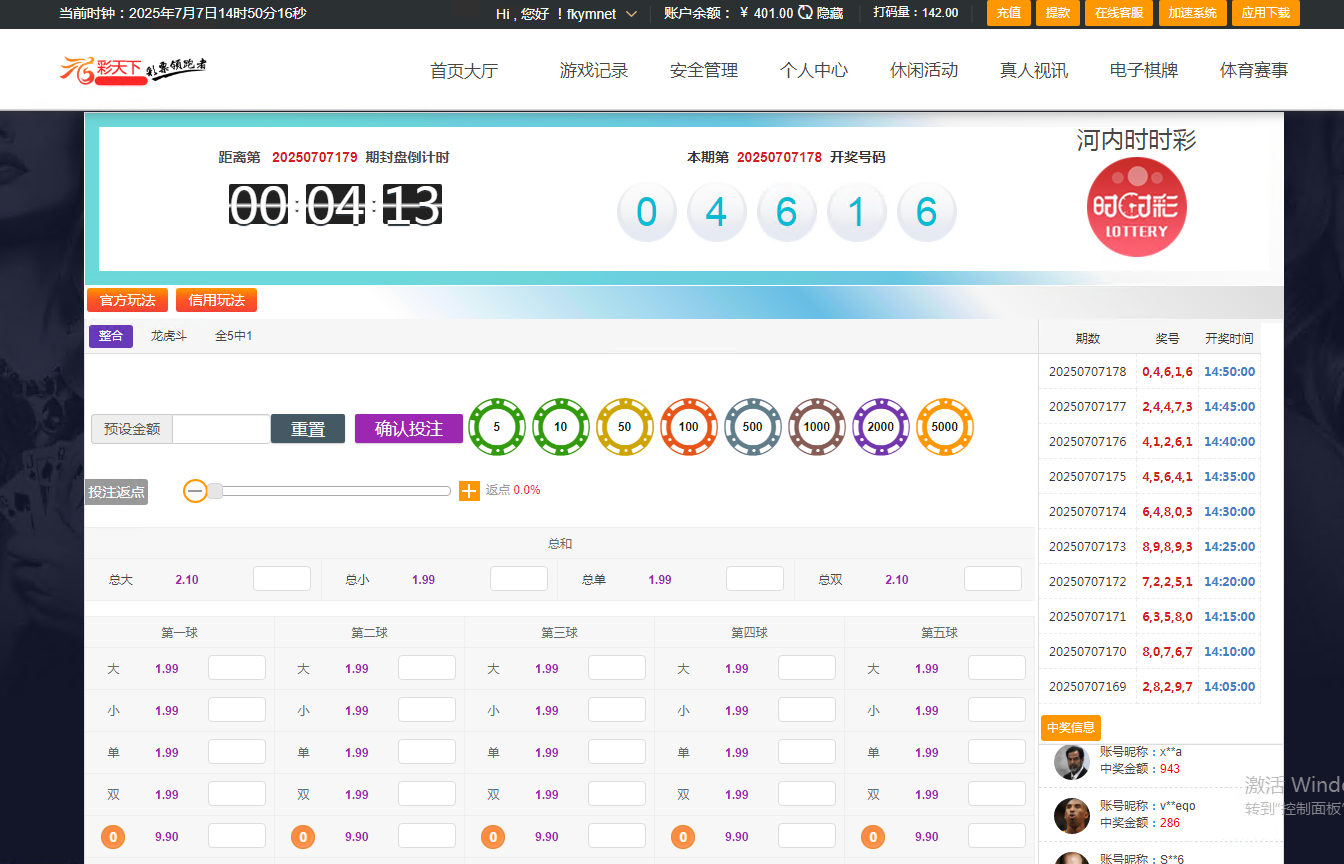This screenshot has width=1344, height=864.
Task: Open 游戏记录 from the navigation menu
Action: point(594,70)
